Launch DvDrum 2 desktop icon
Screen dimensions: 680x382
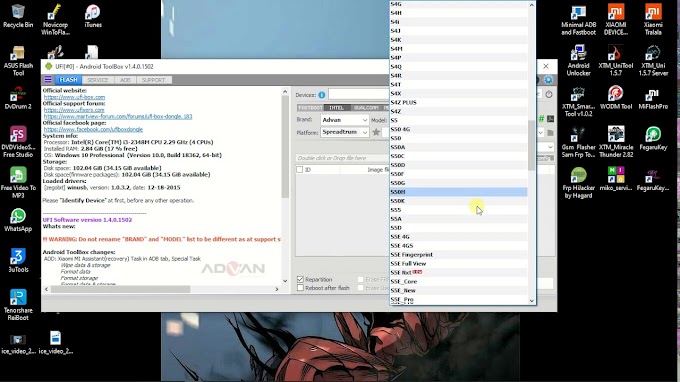(18, 98)
